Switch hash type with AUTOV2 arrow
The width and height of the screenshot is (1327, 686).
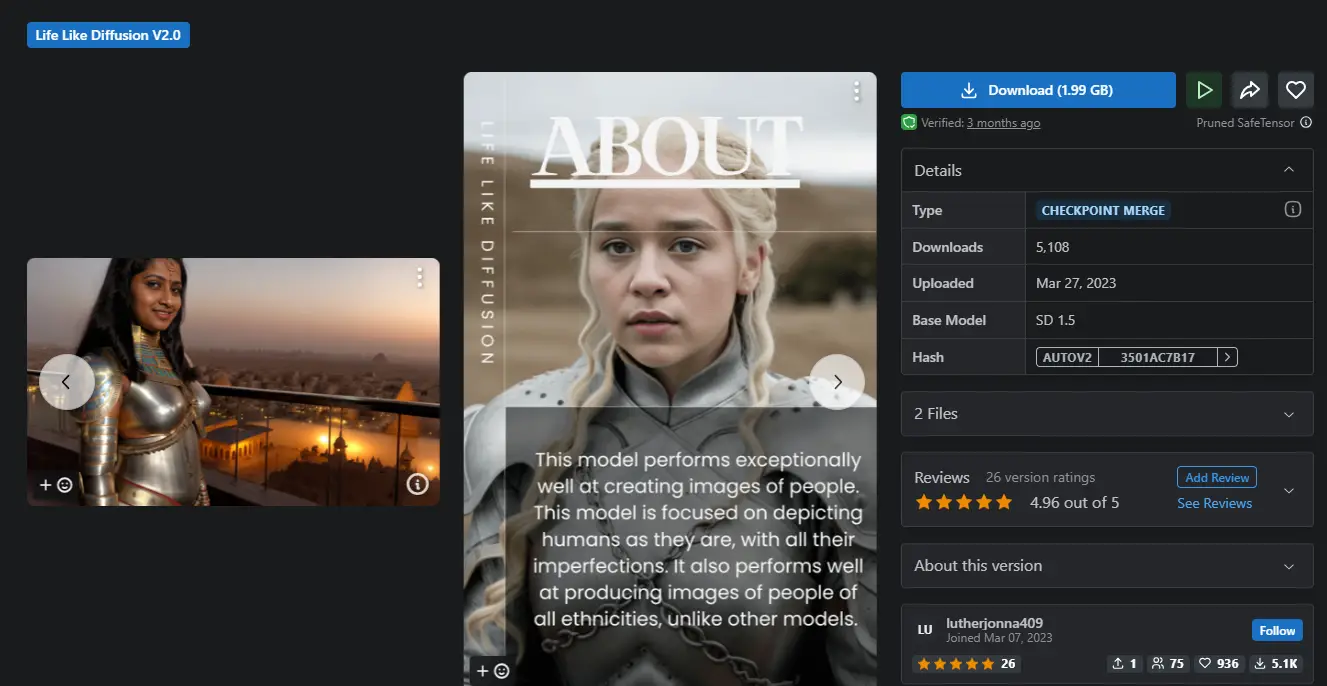coord(1227,357)
